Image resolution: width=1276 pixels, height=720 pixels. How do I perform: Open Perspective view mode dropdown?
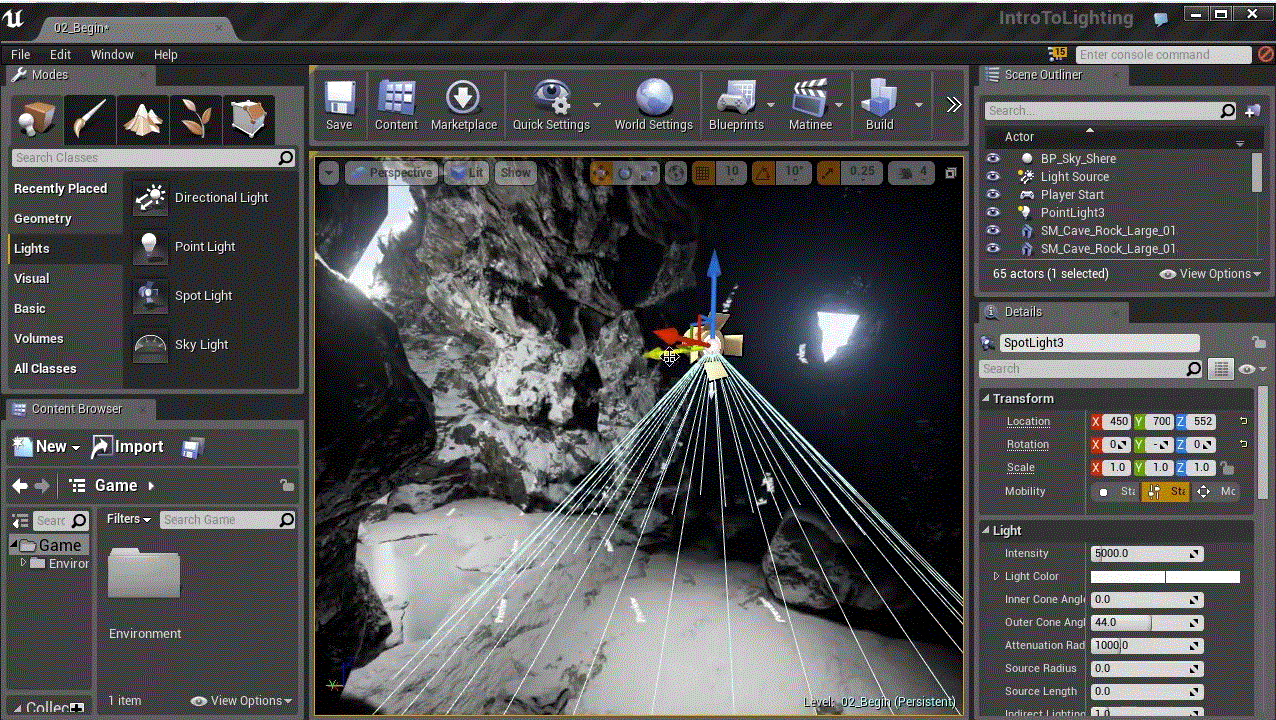[391, 173]
